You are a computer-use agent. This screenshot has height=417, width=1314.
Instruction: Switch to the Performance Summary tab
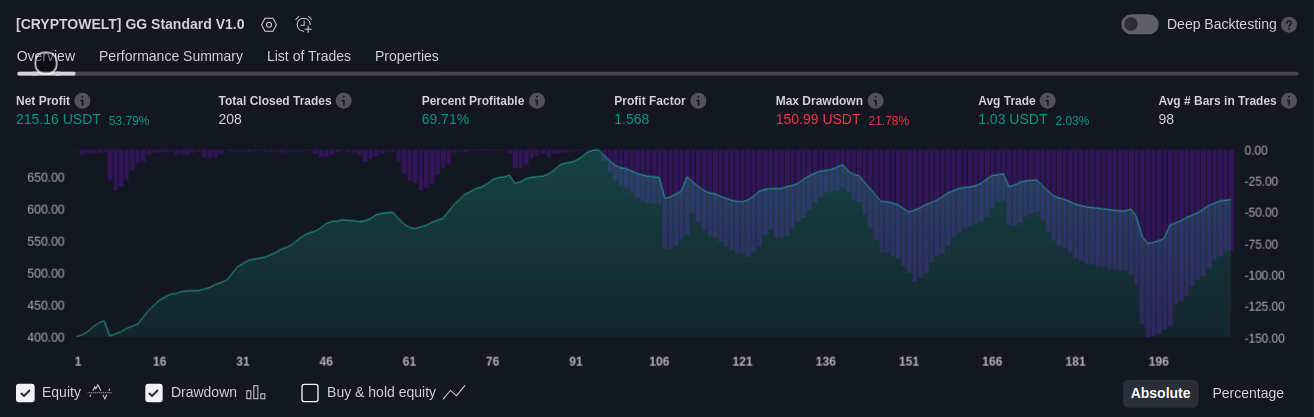pos(171,56)
